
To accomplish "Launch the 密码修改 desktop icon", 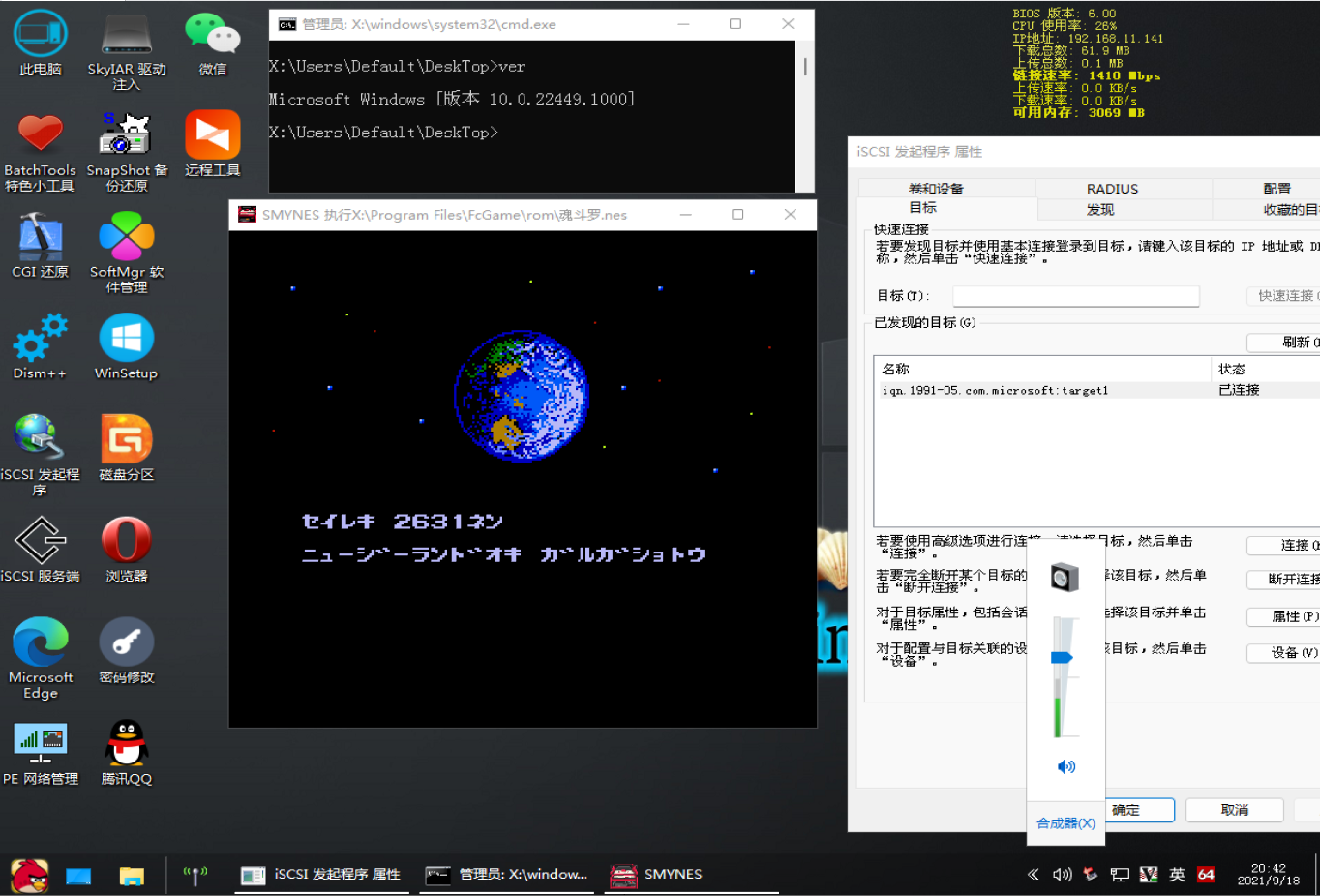I will 127,651.
